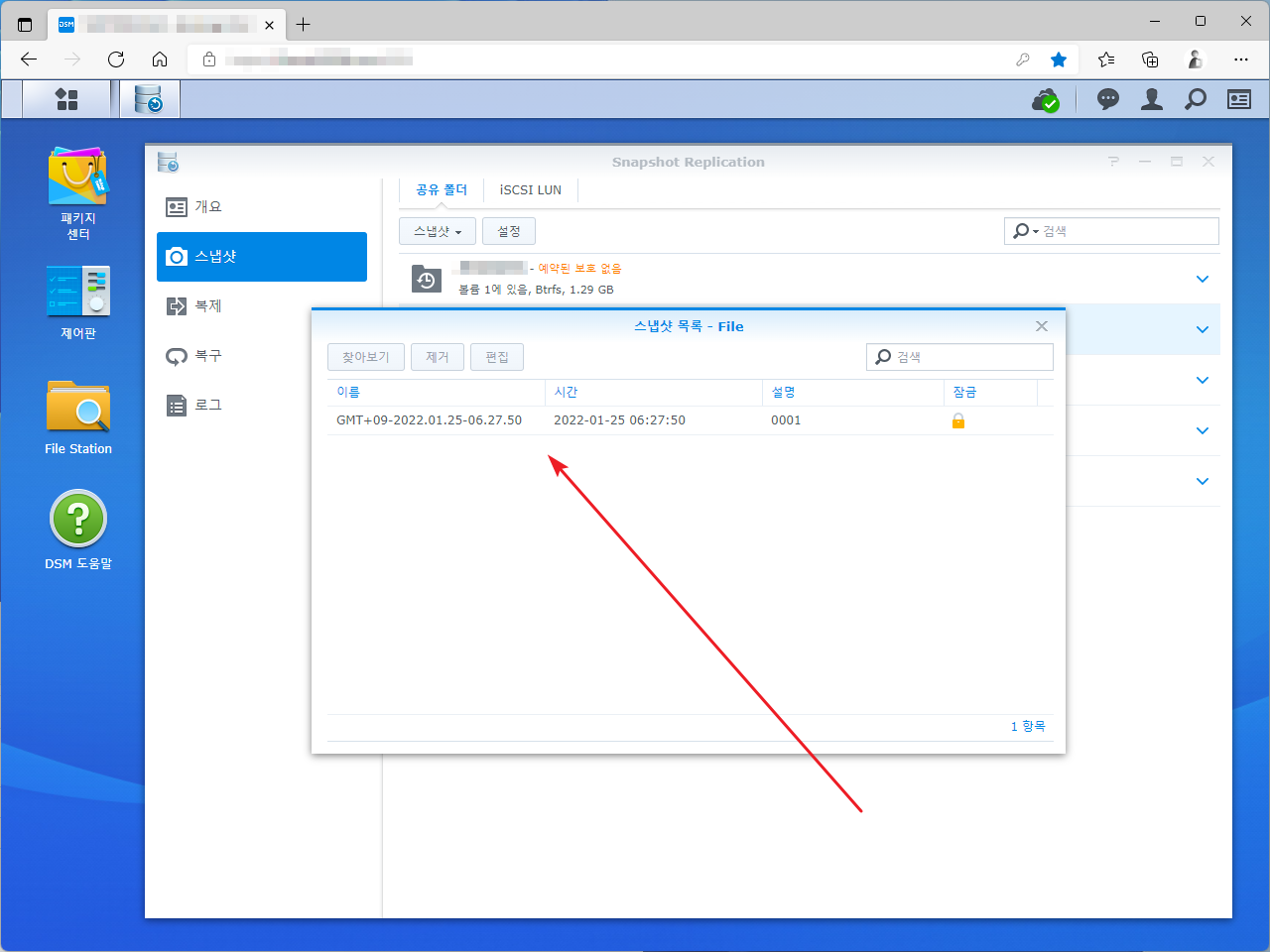
Task: Go to browser home page
Action: click(x=160, y=59)
